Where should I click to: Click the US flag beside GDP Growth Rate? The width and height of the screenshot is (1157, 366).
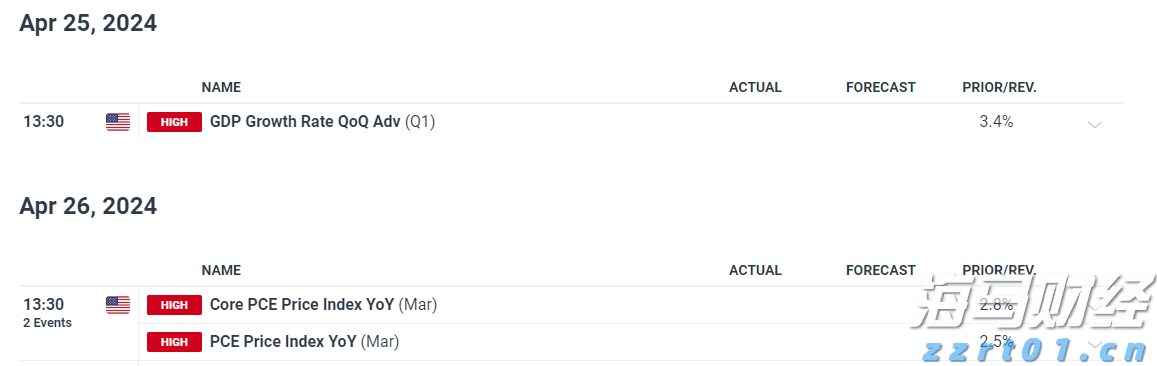point(118,122)
